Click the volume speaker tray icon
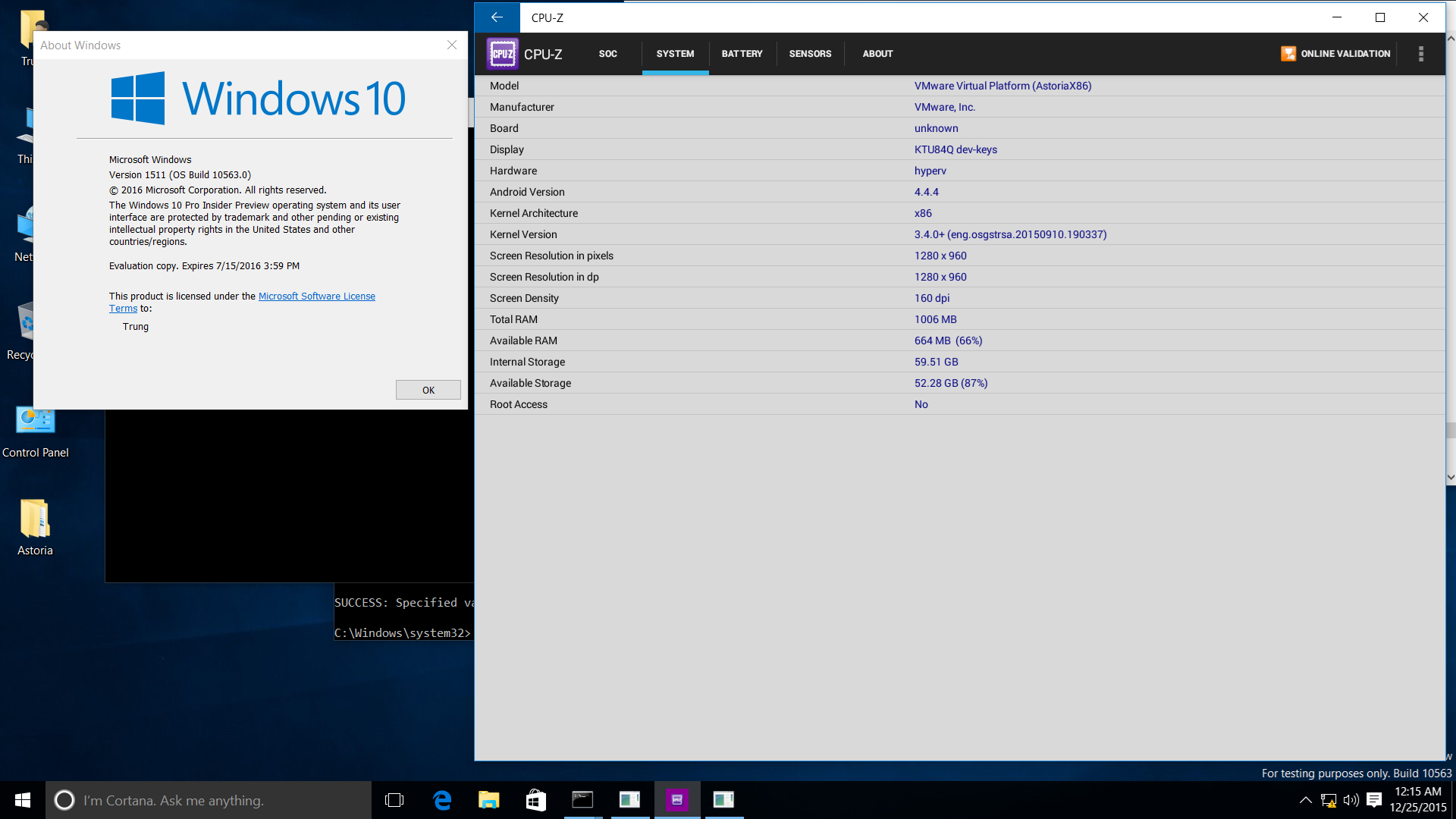 click(x=1351, y=800)
